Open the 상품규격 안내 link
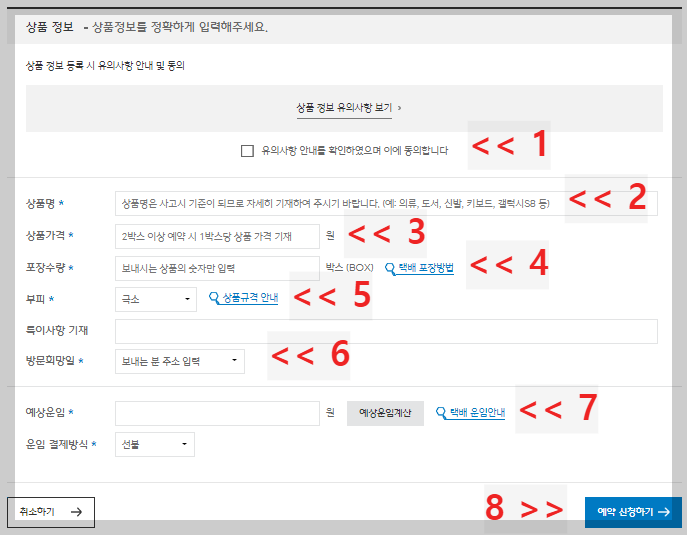The height and width of the screenshot is (535, 687). coord(250,298)
